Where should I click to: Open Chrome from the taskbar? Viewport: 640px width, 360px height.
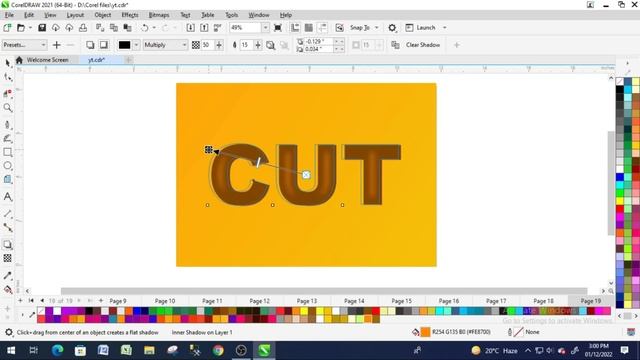(218, 350)
